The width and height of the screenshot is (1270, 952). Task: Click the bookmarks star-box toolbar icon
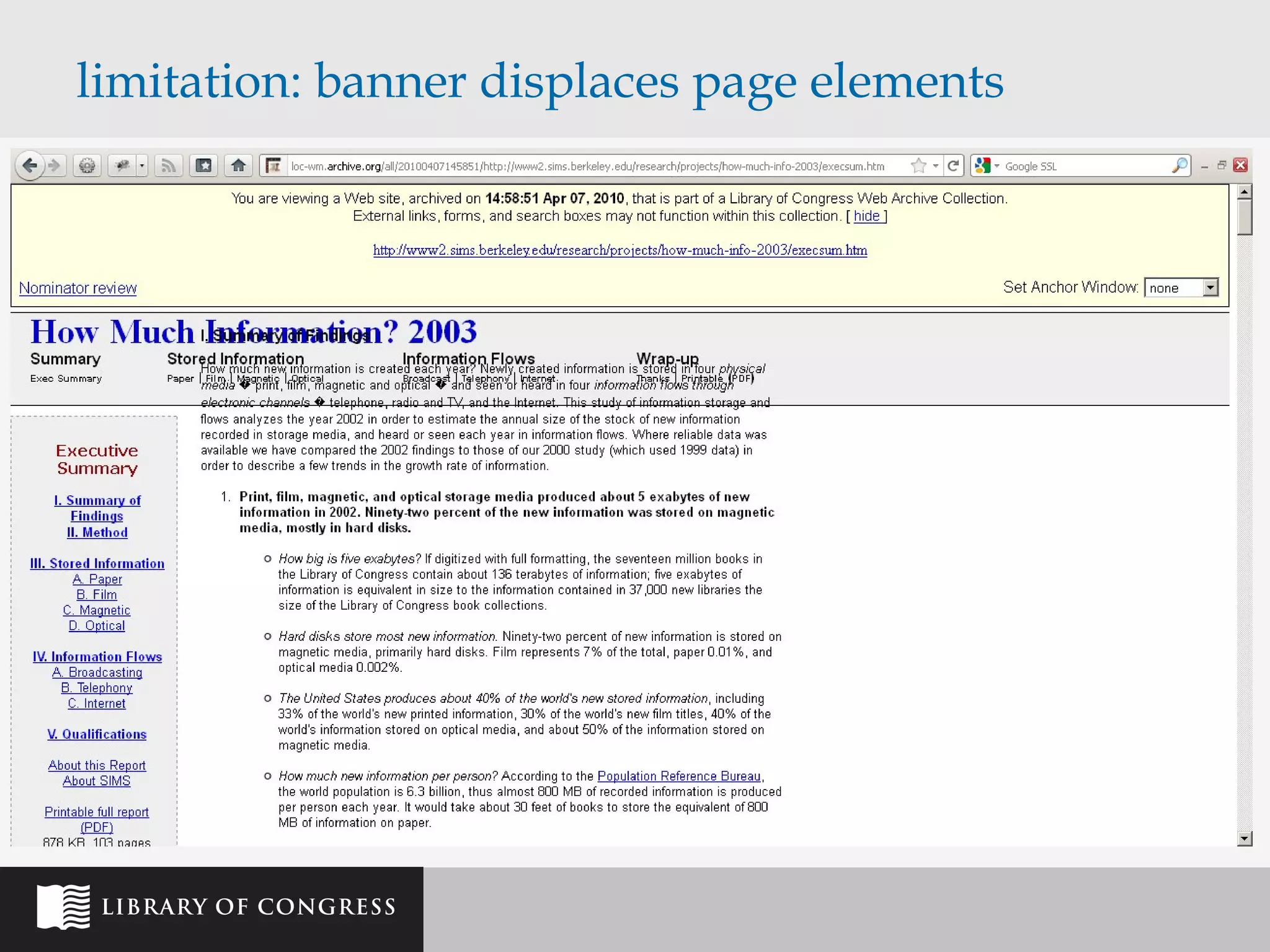[x=203, y=165]
